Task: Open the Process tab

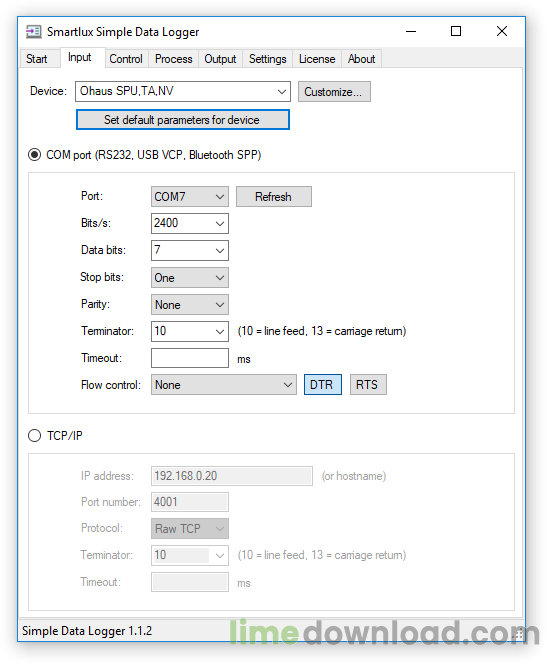Action: (174, 59)
